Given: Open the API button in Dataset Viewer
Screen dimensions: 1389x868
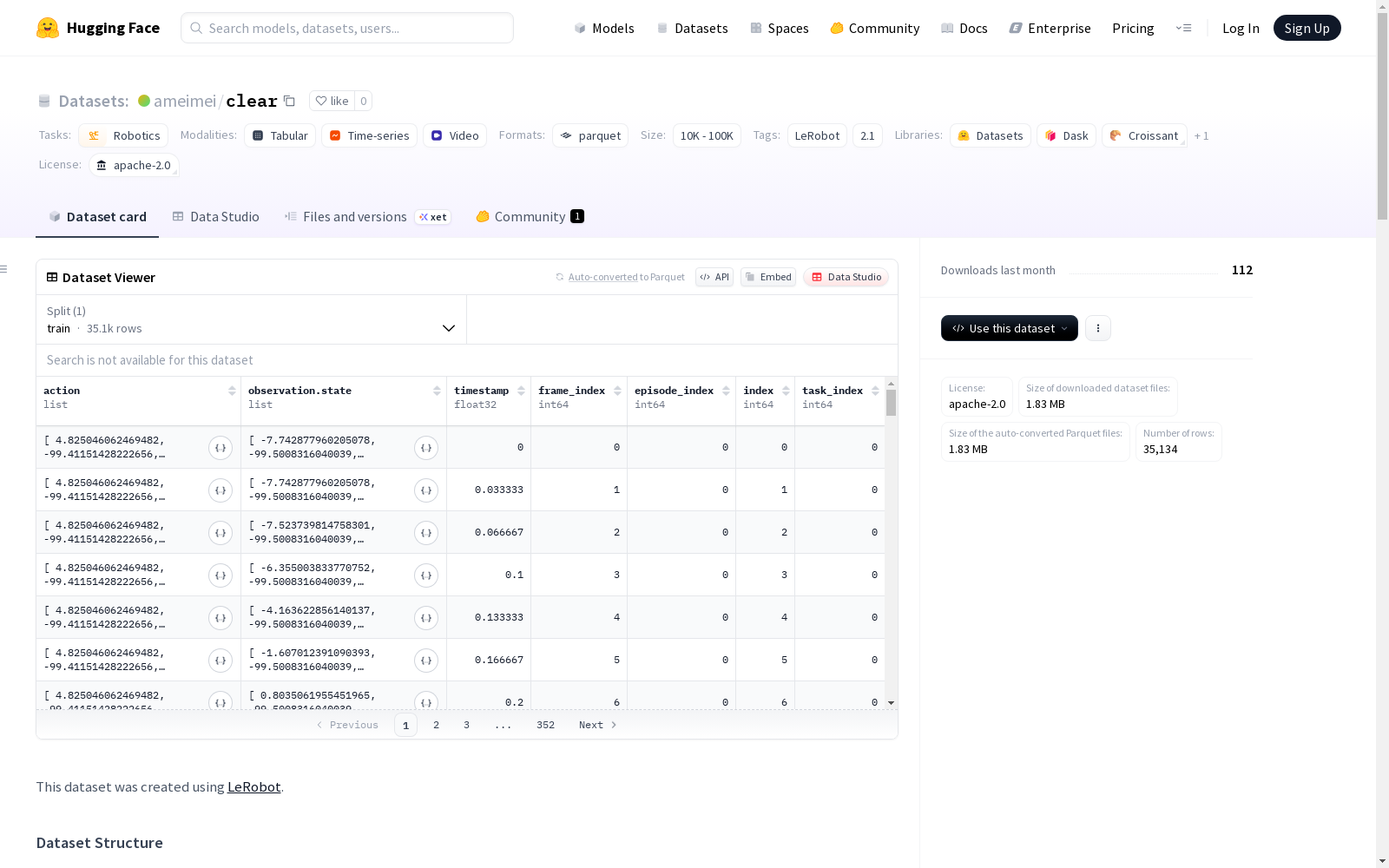Looking at the screenshot, I should (x=714, y=277).
